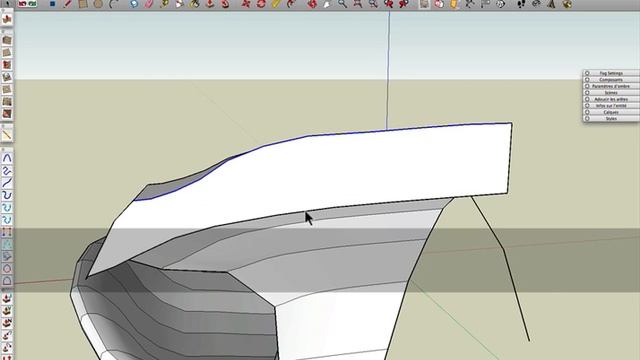Expand the Infos sur l'entité panel
The width and height of the screenshot is (640, 360).
pos(611,106)
